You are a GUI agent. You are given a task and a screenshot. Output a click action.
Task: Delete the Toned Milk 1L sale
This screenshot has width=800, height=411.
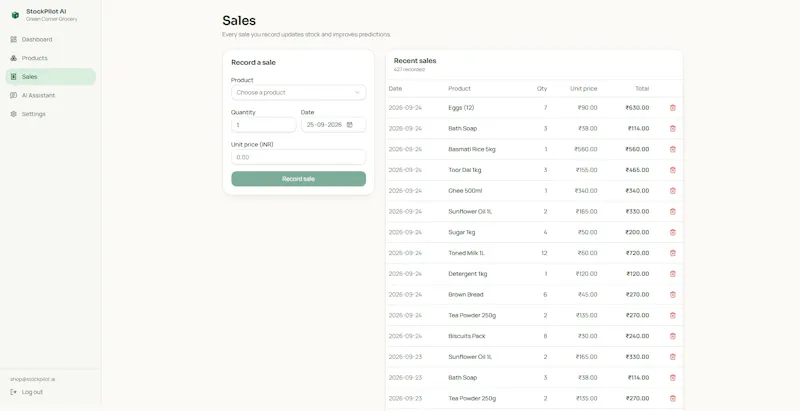click(672, 253)
